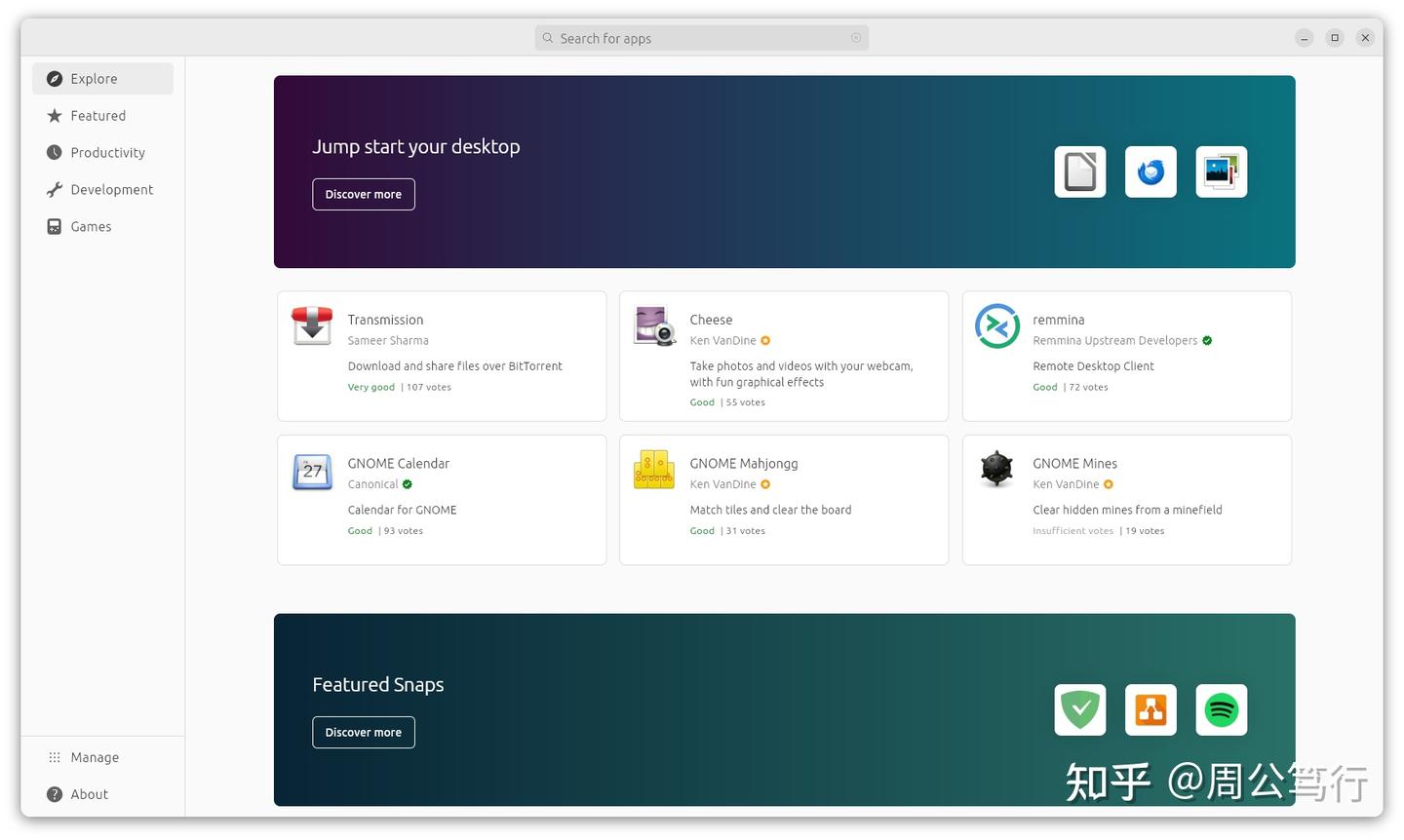Select the green shield icon in Featured Snaps
The height and width of the screenshot is (840, 1404).
click(x=1079, y=709)
